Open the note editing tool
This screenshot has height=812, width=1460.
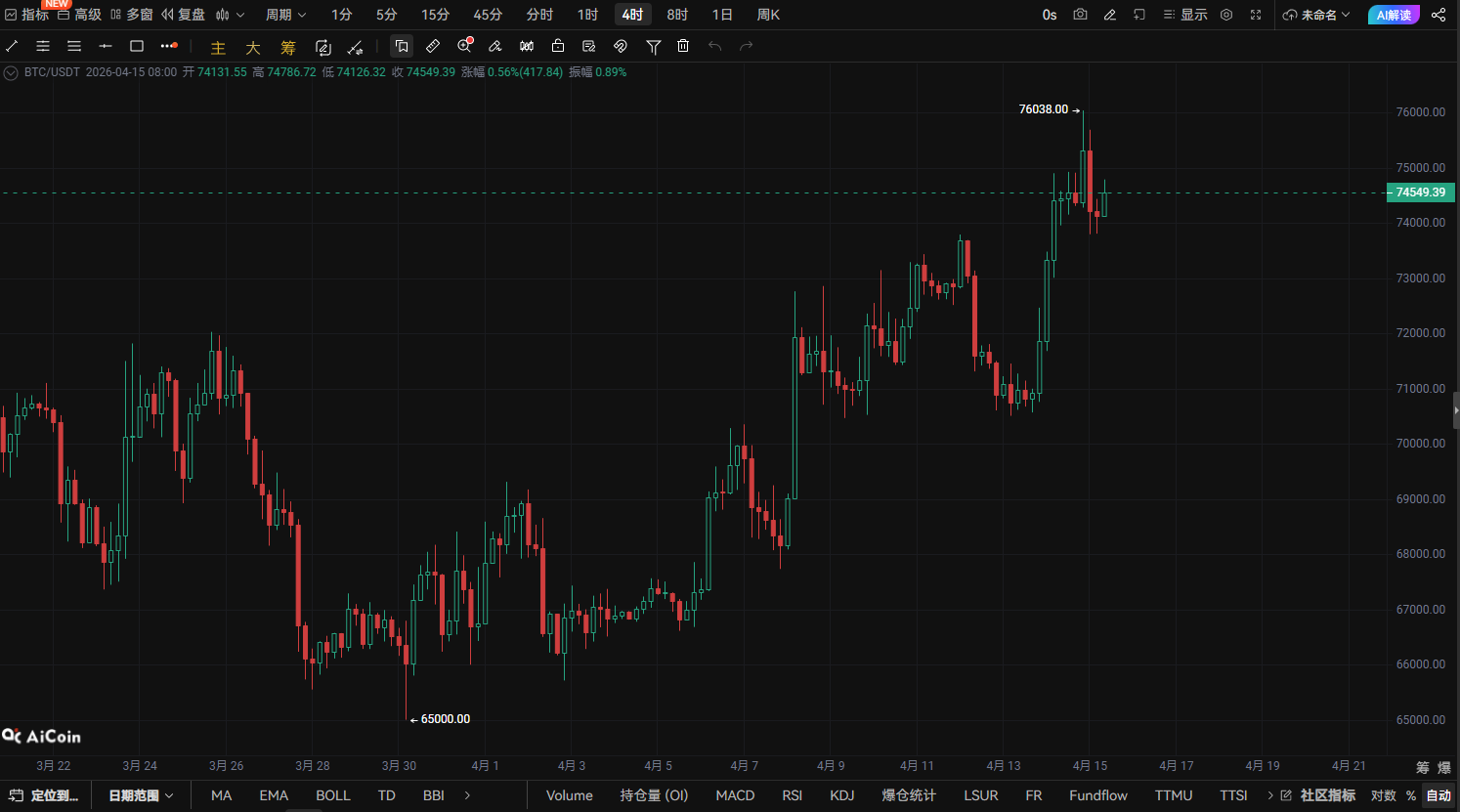pyautogui.click(x=589, y=46)
